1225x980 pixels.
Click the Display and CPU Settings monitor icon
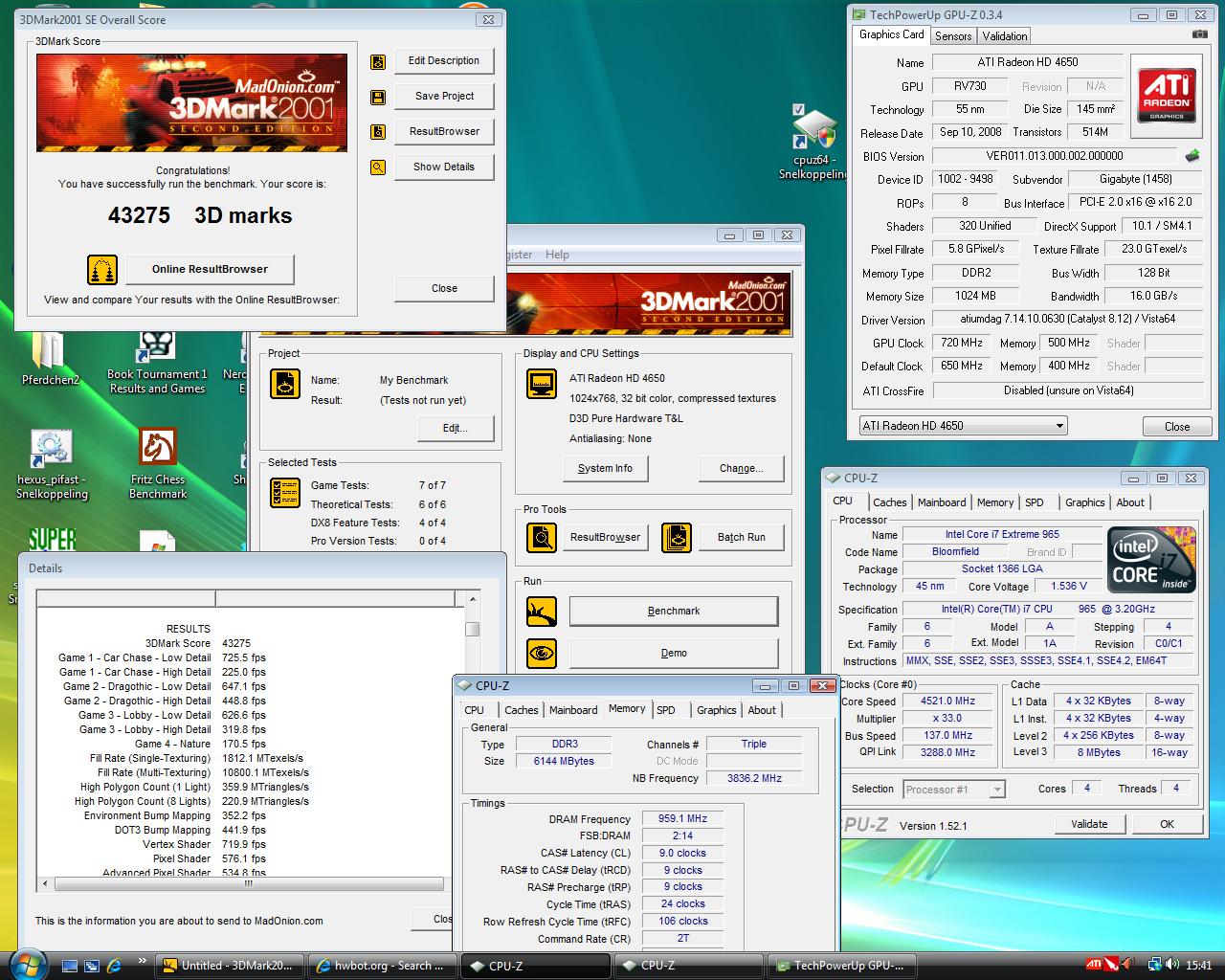(542, 384)
